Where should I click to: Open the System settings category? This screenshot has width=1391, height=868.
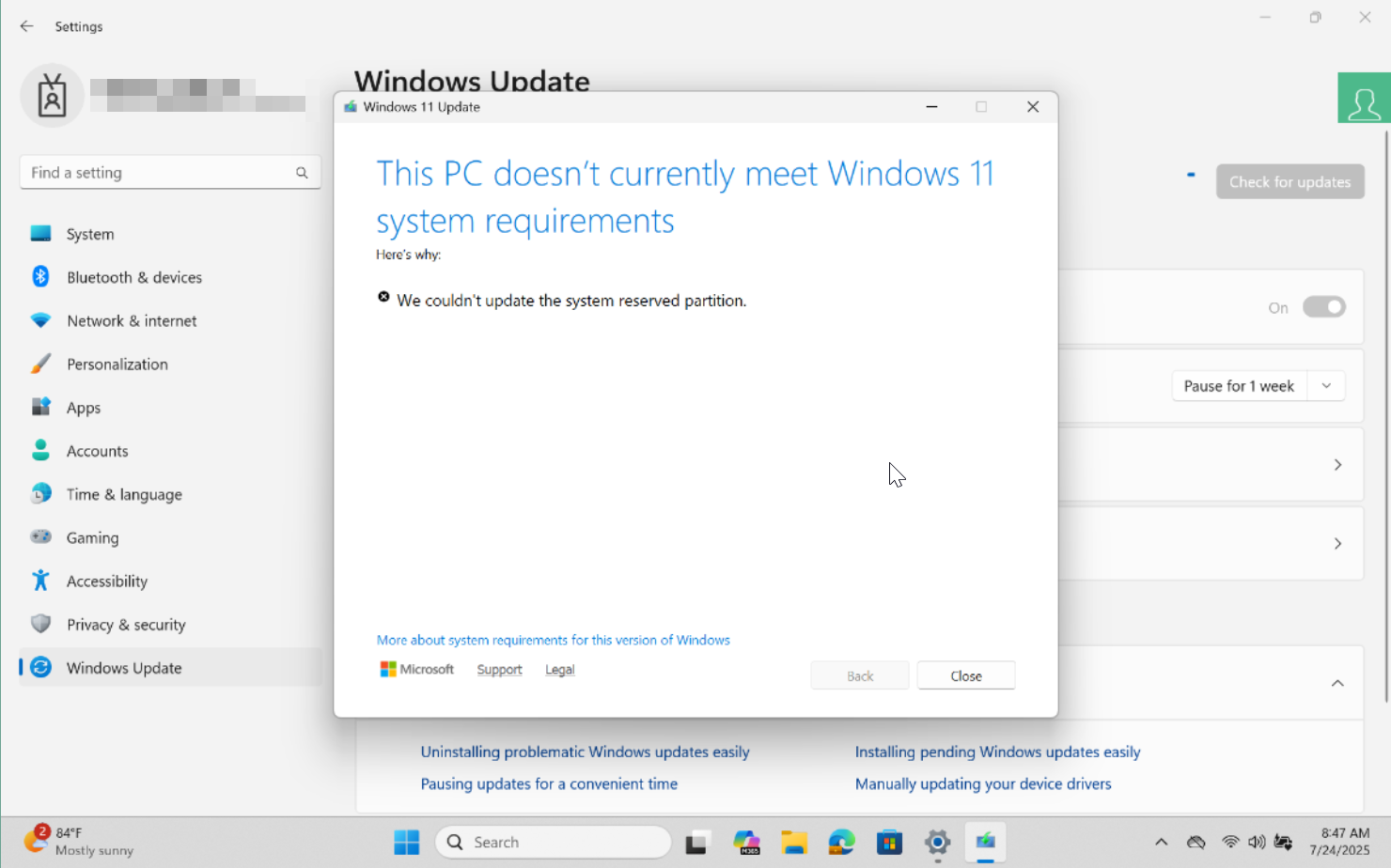pos(170,234)
